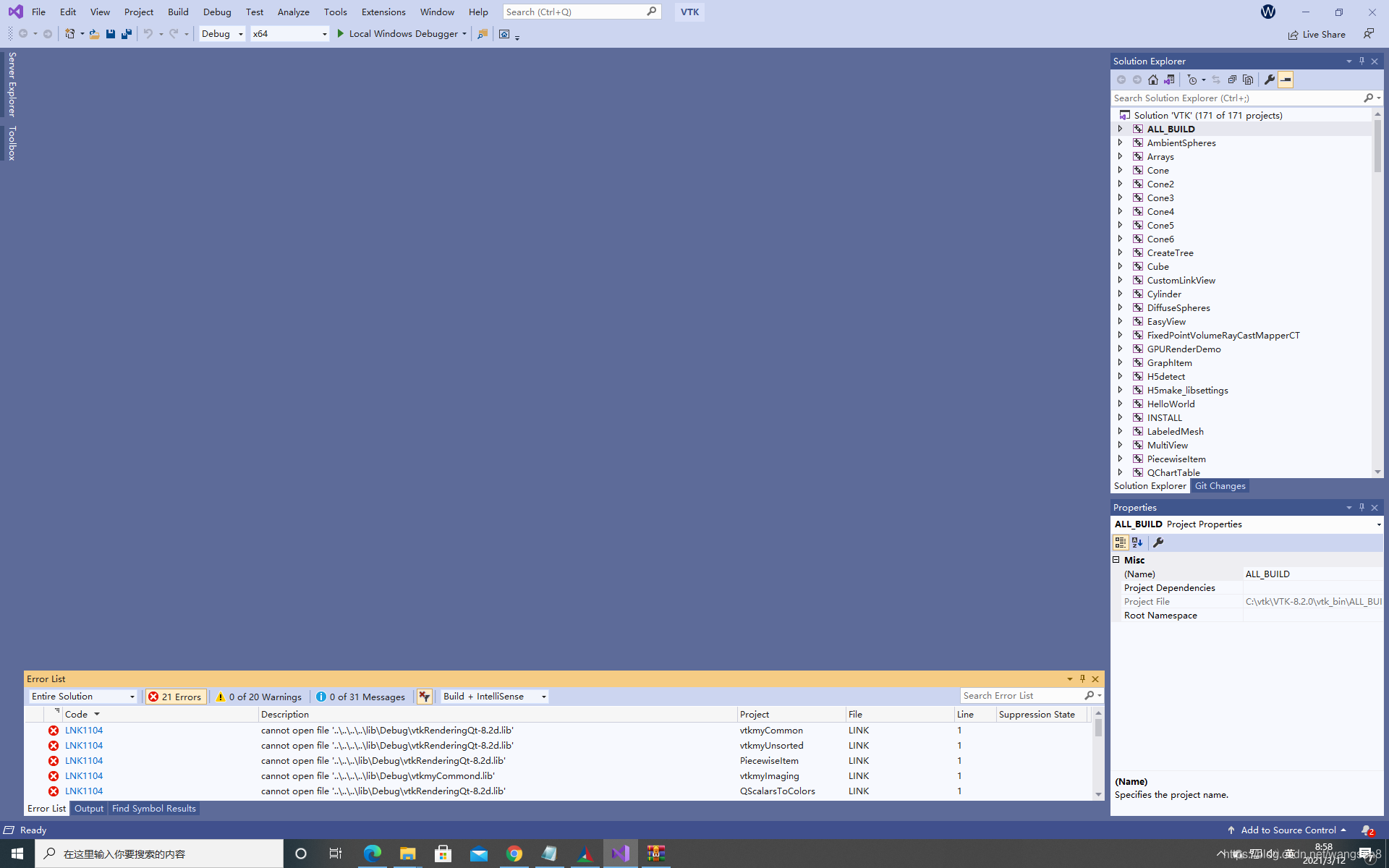Viewport: 1389px width, 868px height.
Task: Switch to the Output tab
Action: (x=89, y=809)
